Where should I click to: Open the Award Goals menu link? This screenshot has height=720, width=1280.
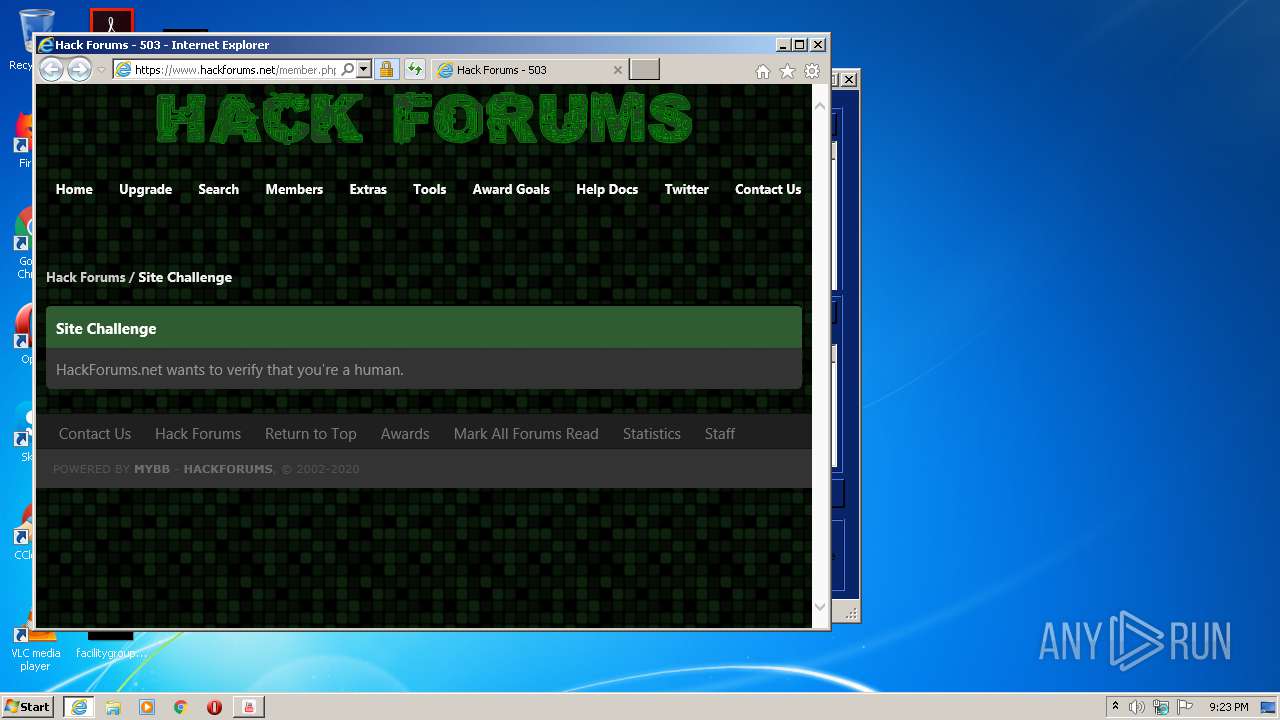click(511, 189)
